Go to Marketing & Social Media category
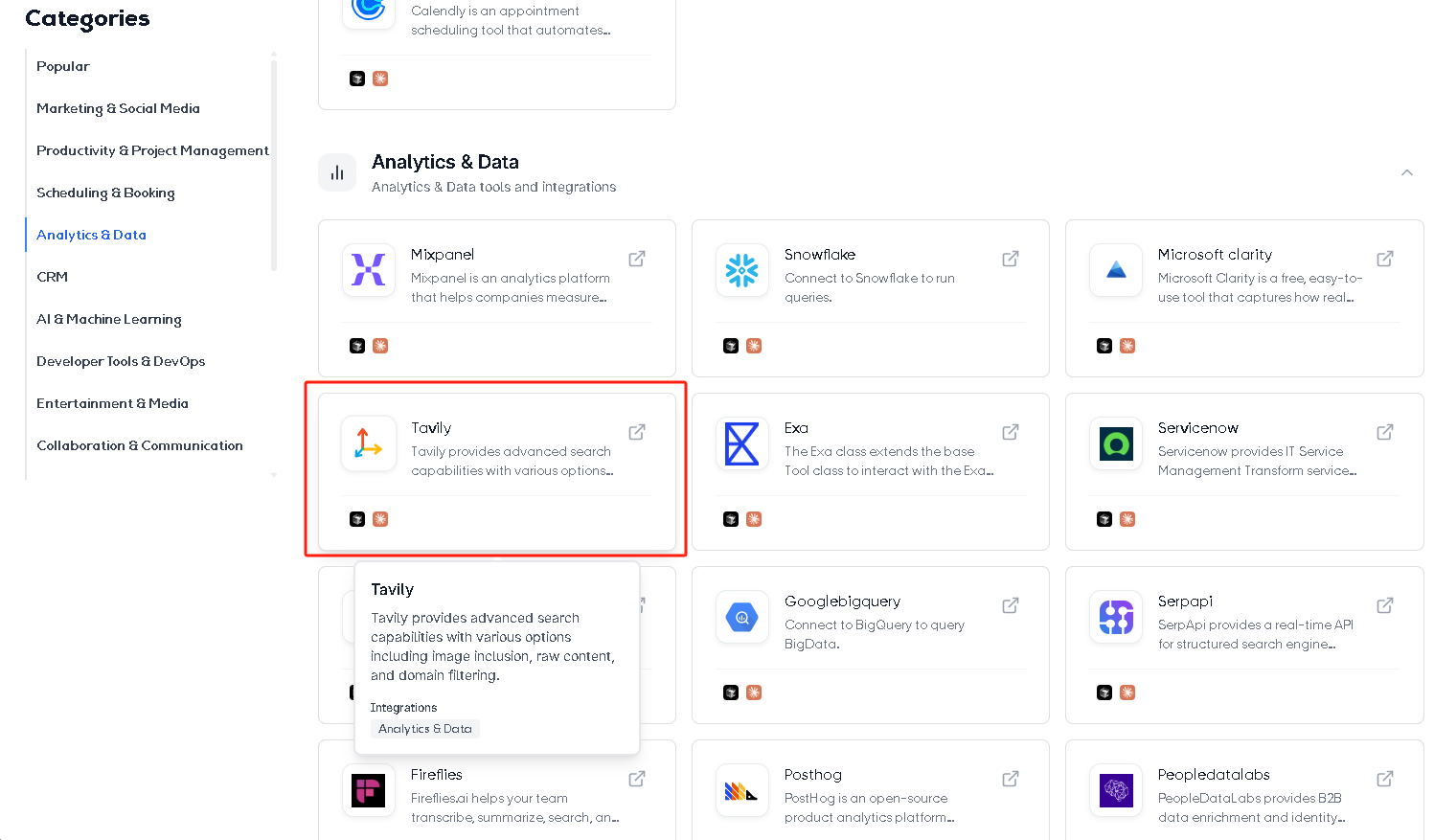Image resolution: width=1434 pixels, height=840 pixels. click(118, 108)
